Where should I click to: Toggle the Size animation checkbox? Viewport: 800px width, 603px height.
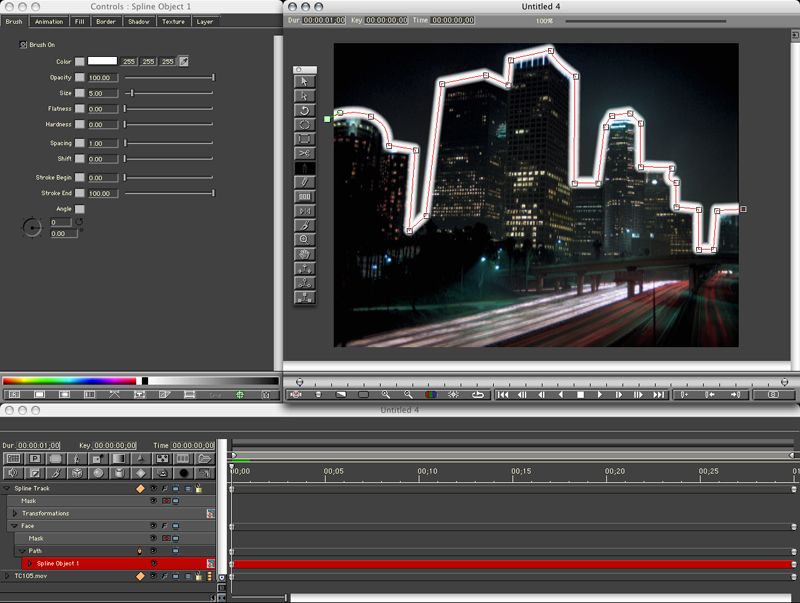pos(80,93)
